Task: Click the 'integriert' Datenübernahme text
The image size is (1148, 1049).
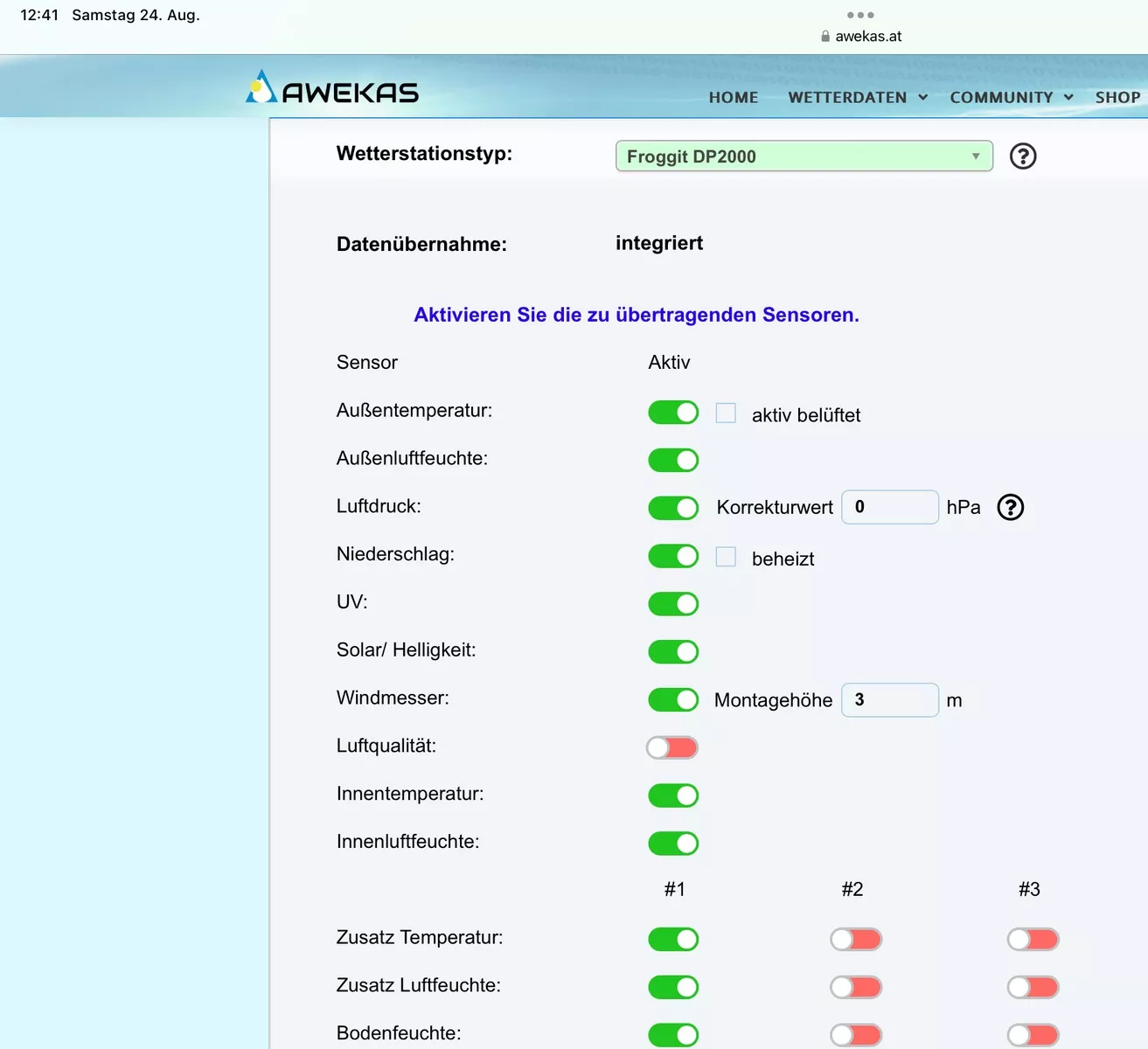Action: 659,243
